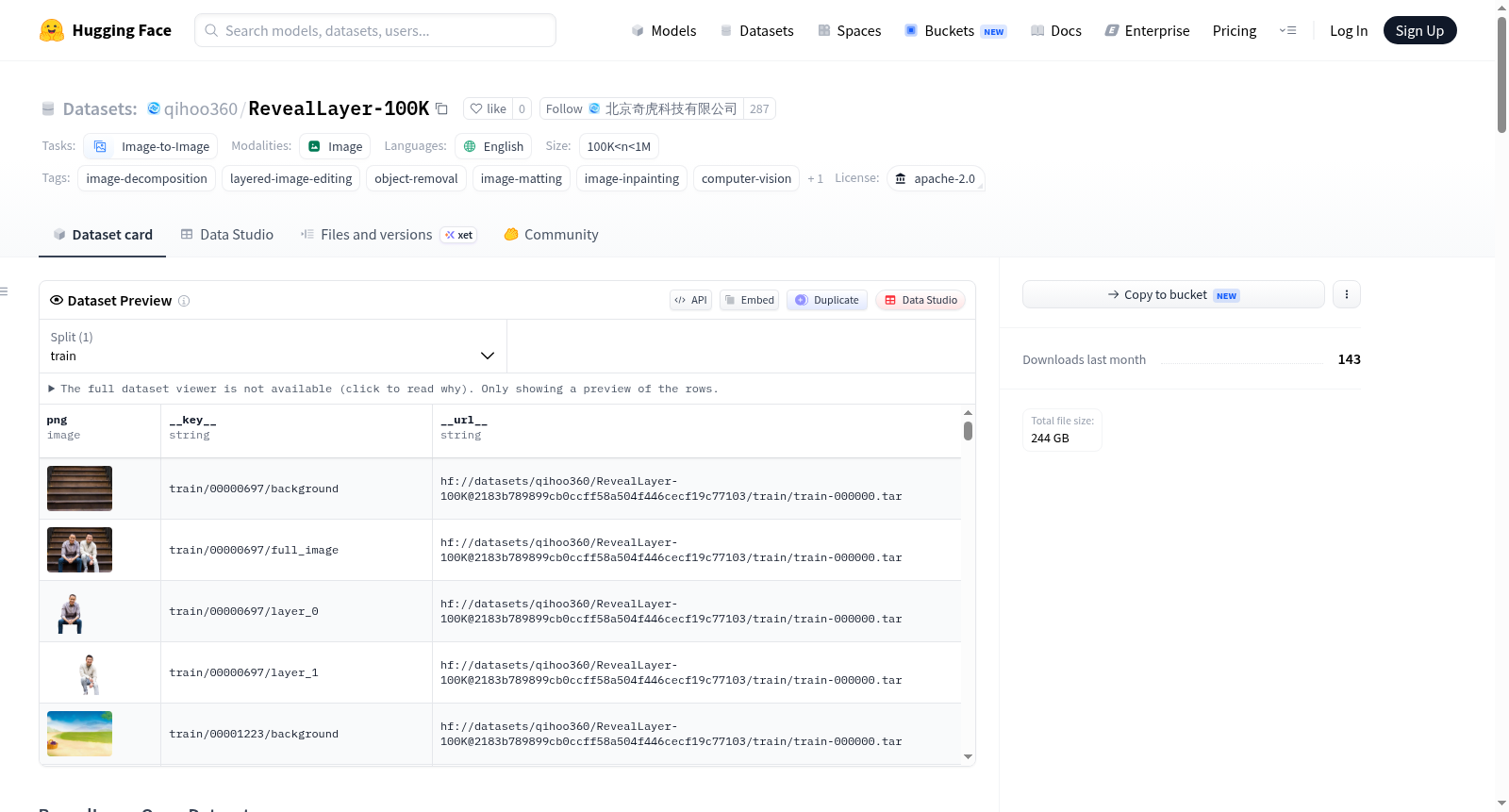Expand the dataset viewer not available notice
The width and height of the screenshot is (1509, 812).
tap(383, 389)
